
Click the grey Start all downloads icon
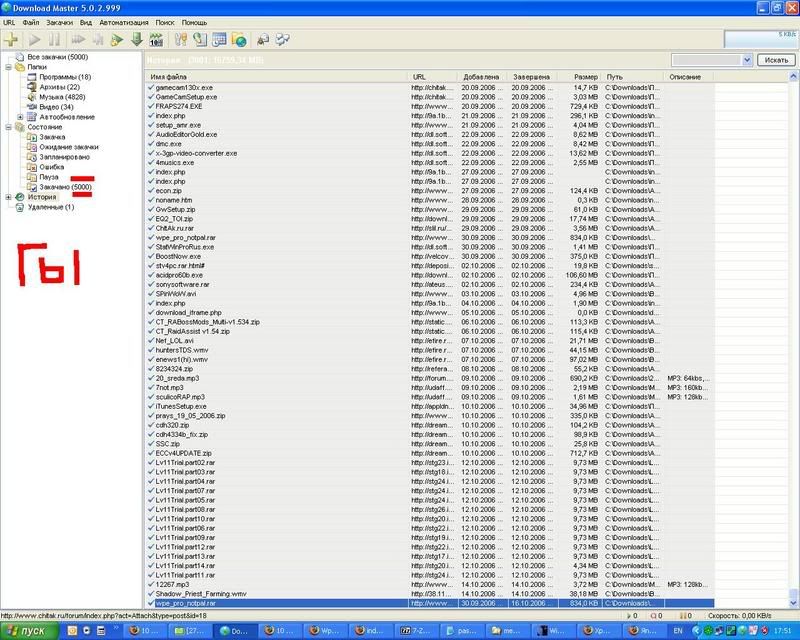(x=78, y=39)
